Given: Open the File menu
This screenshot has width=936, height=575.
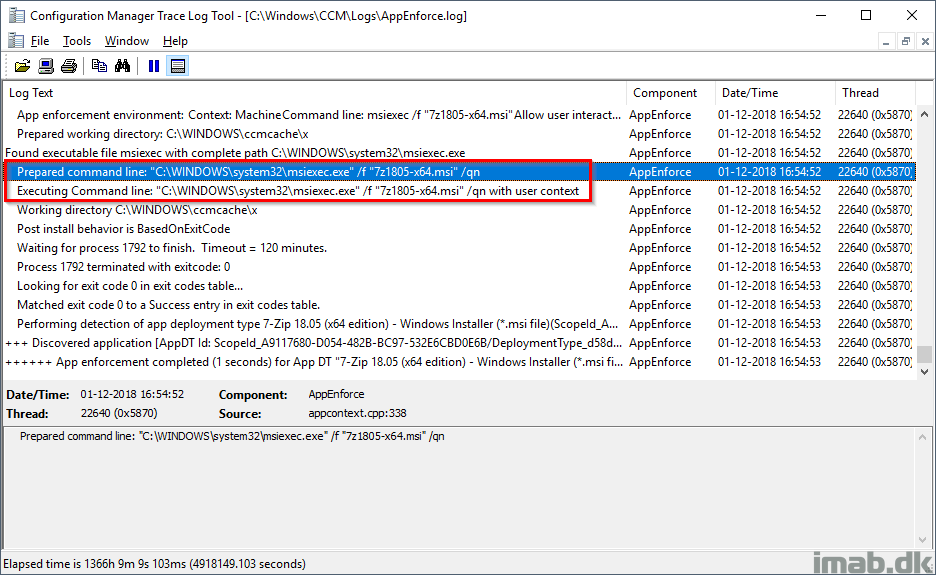Looking at the screenshot, I should [x=39, y=41].
